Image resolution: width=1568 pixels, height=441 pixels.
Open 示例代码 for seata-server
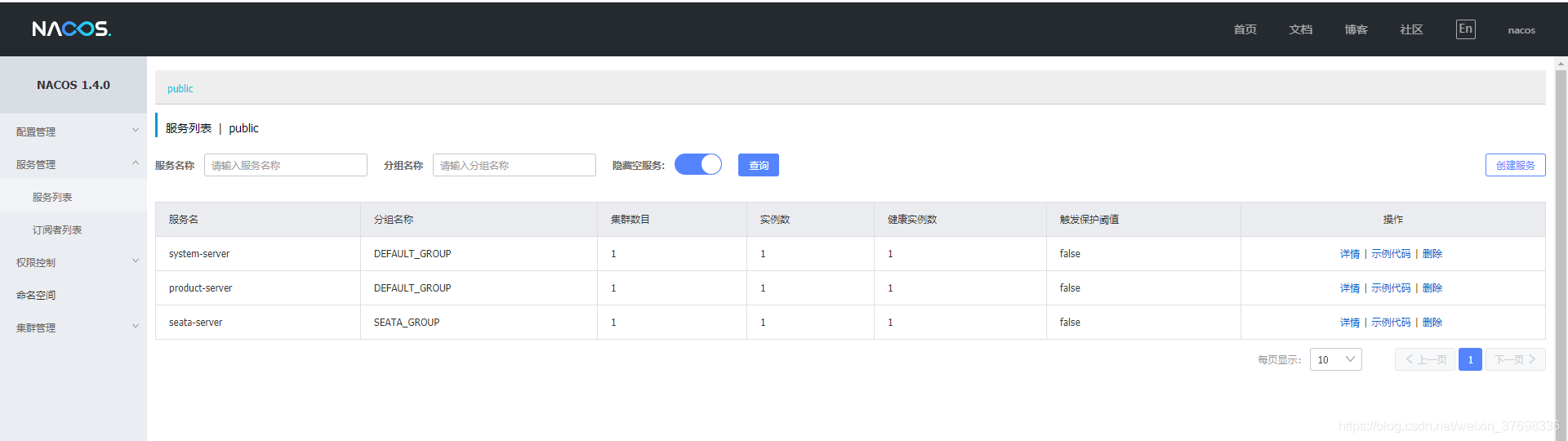pos(1391,323)
